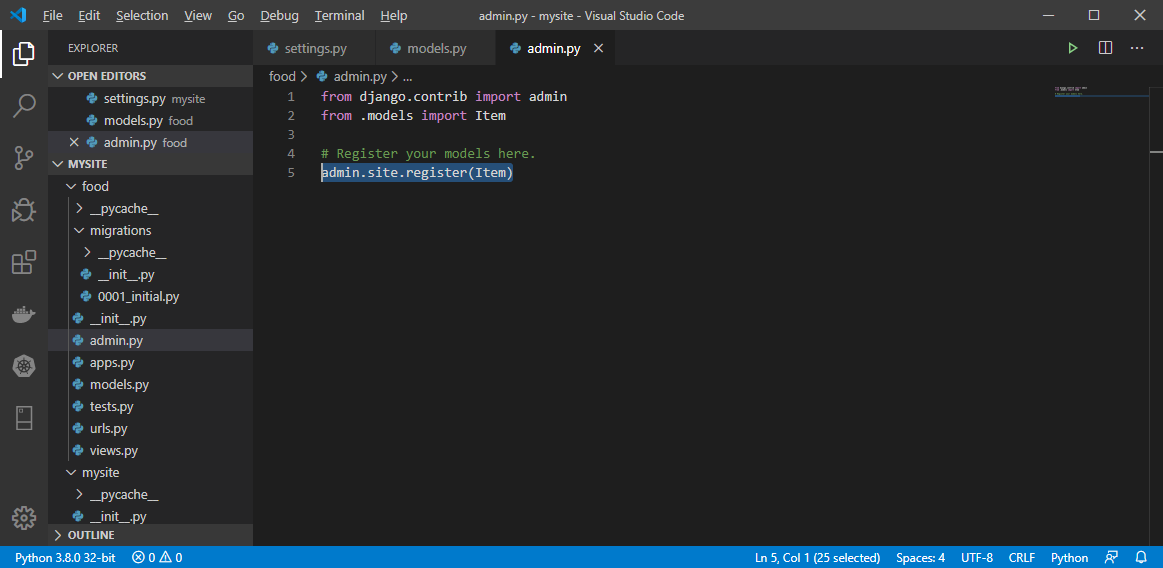Open the Terminal menu
This screenshot has height=568, width=1163.
tap(340, 16)
